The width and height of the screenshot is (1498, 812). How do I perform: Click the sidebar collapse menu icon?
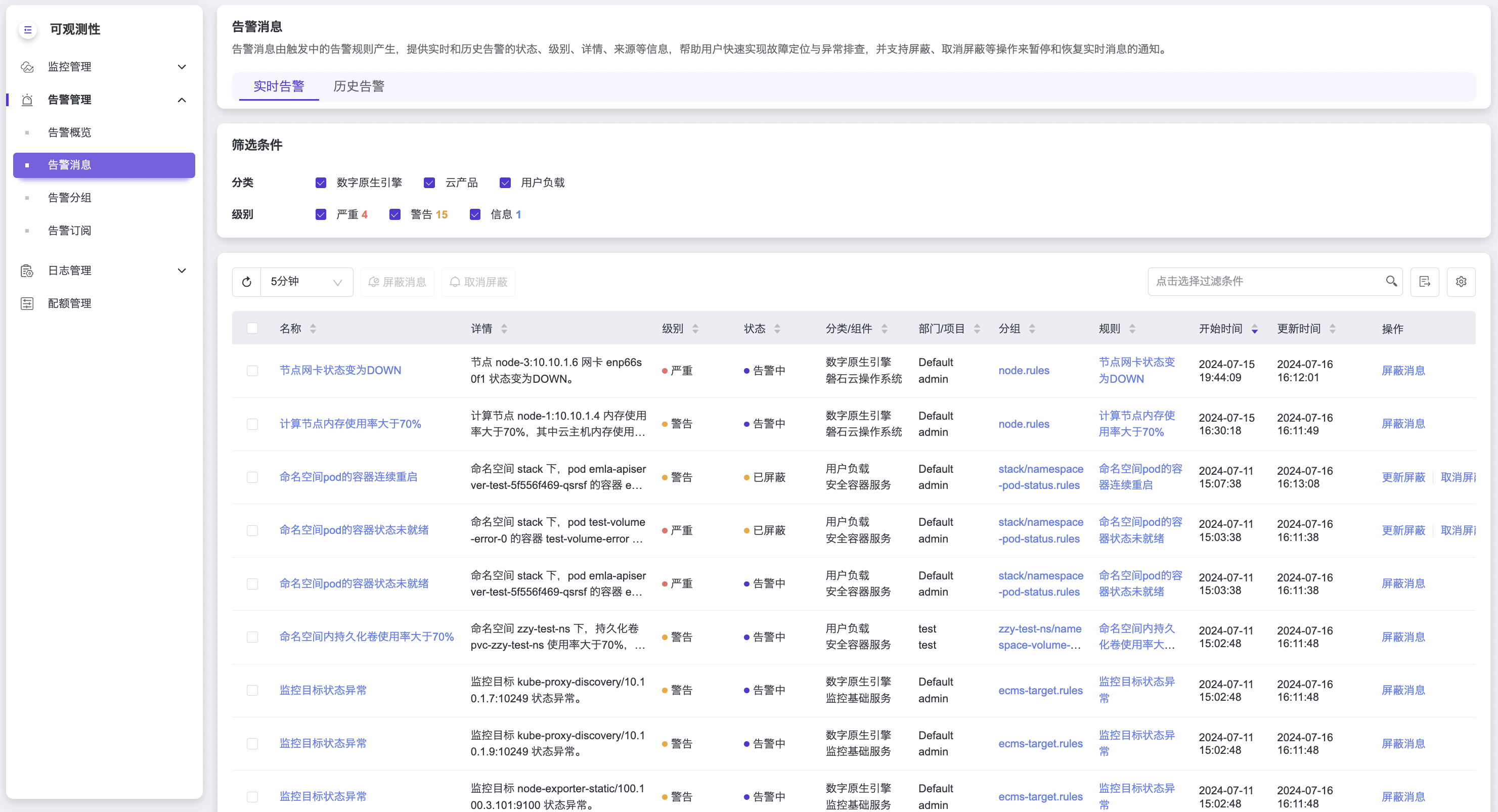click(28, 30)
